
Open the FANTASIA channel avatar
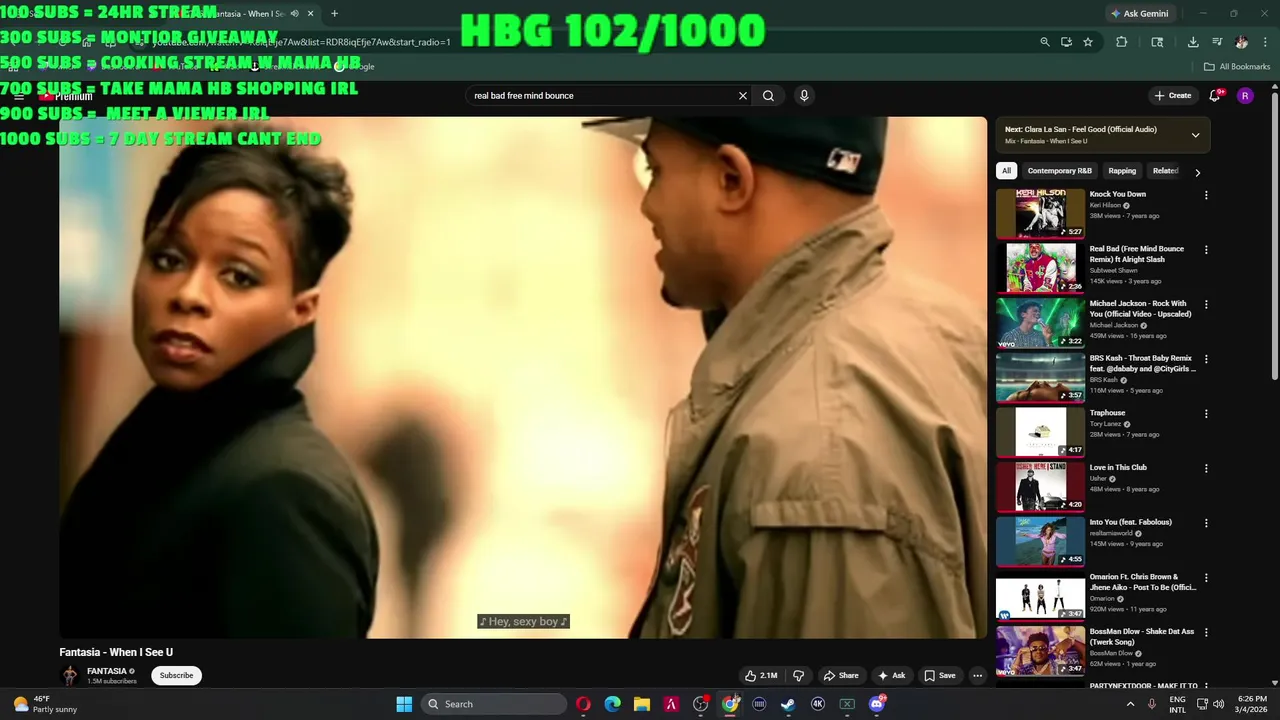70,676
